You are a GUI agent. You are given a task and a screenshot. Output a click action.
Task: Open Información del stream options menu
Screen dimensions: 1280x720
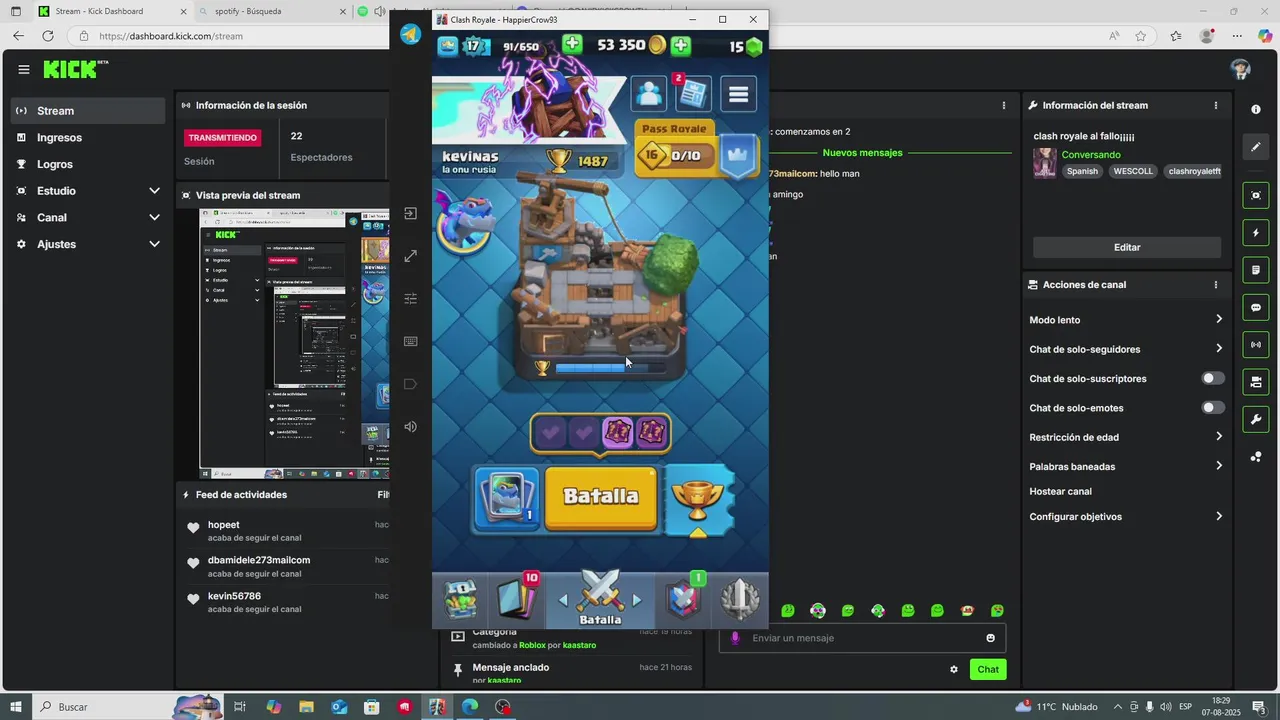tap(1216, 106)
